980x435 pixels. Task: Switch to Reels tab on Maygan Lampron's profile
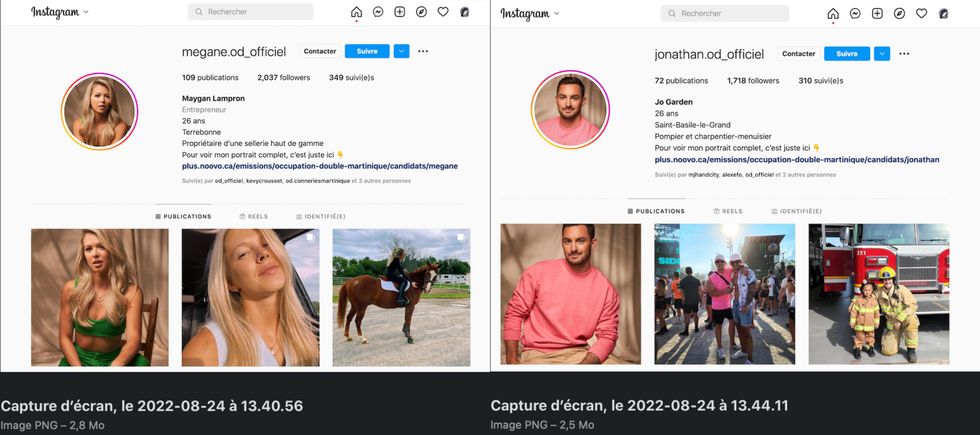click(254, 216)
